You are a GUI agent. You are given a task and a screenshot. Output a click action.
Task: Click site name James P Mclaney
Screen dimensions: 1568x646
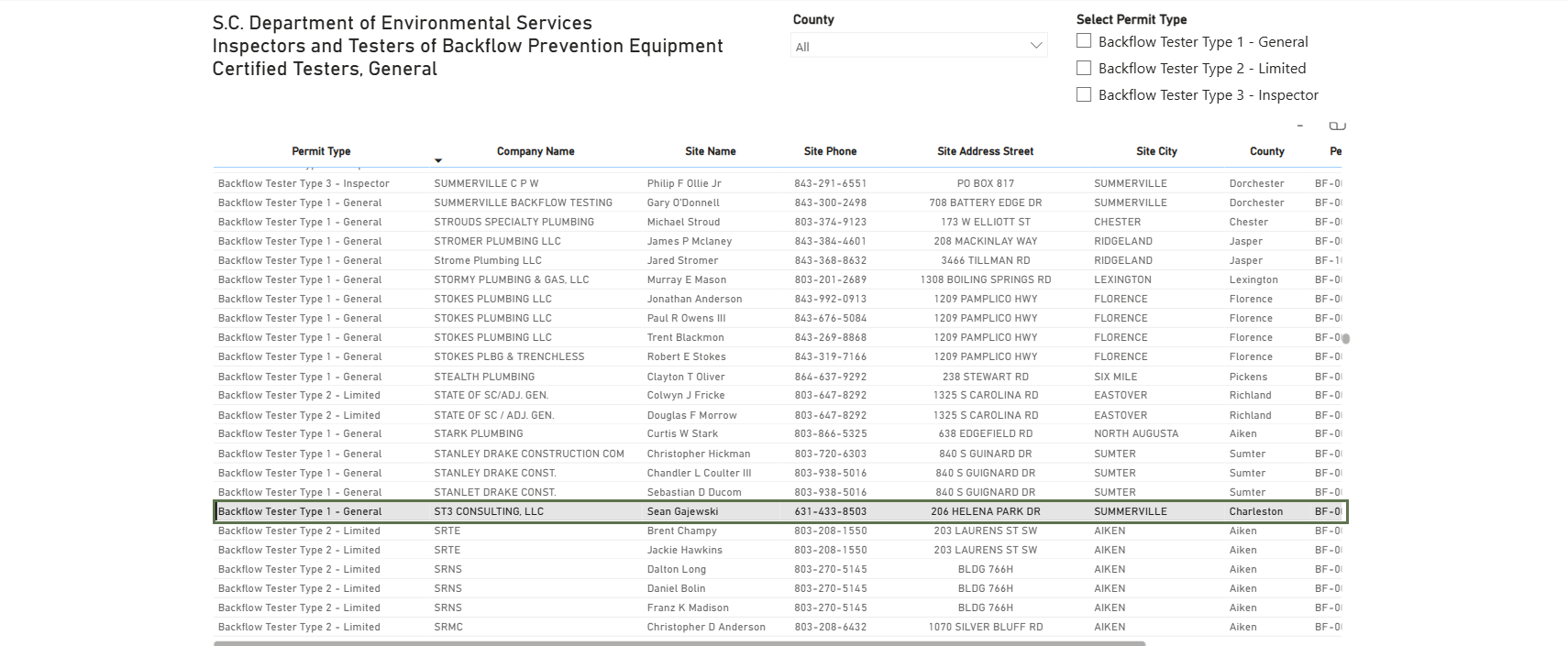pyautogui.click(x=690, y=241)
